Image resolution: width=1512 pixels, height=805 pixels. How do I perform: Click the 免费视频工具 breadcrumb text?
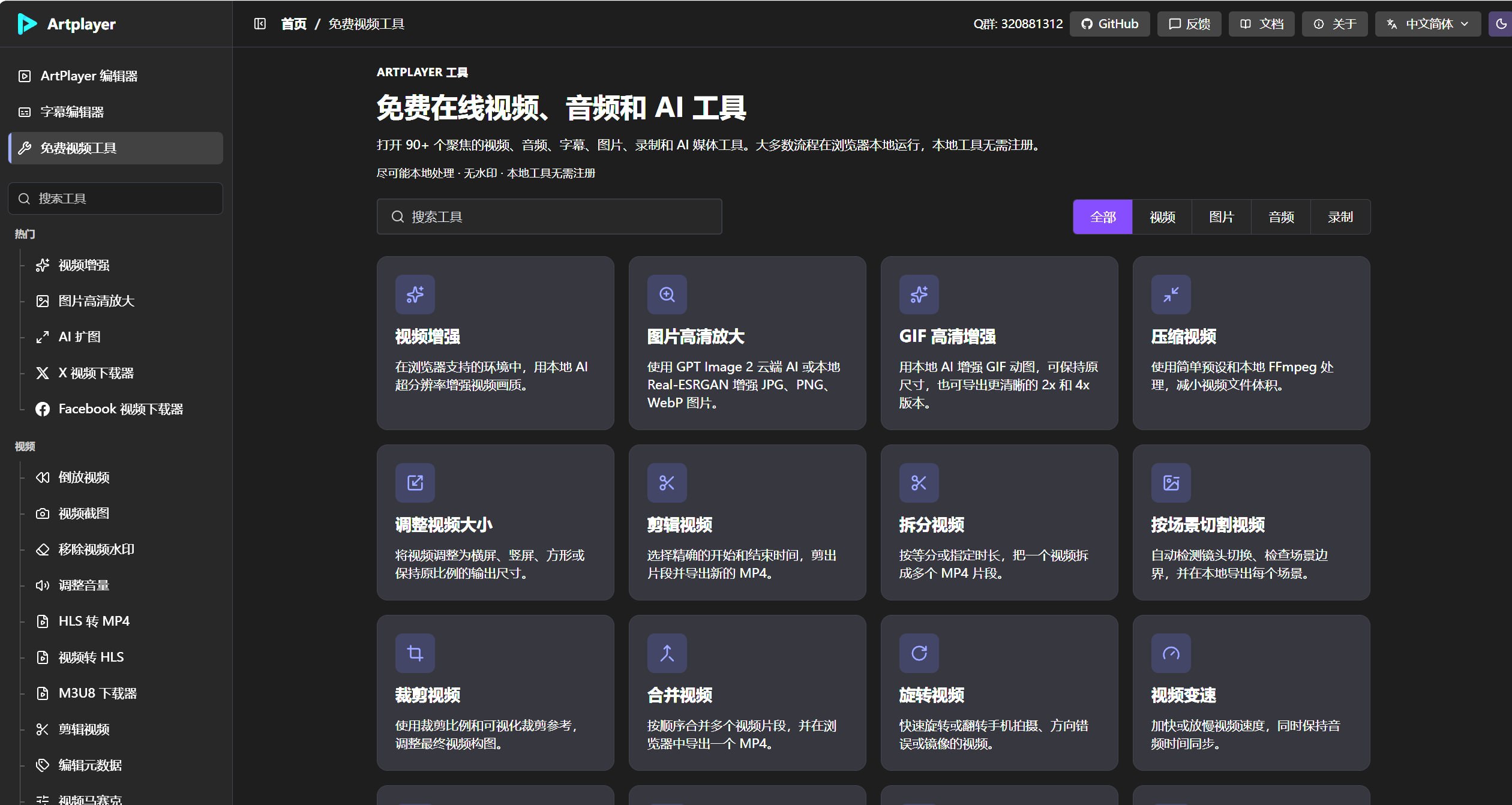[x=366, y=24]
